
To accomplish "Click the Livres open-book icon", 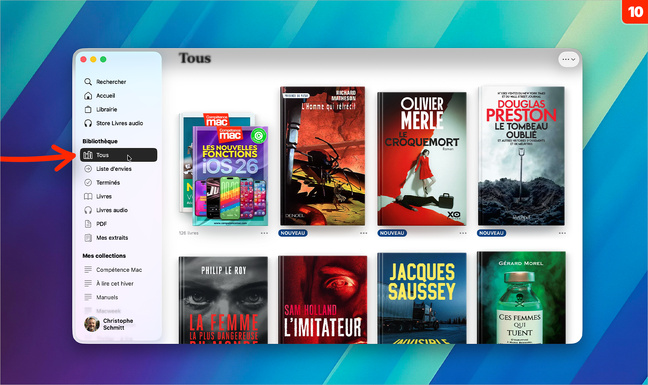I will point(88,197).
